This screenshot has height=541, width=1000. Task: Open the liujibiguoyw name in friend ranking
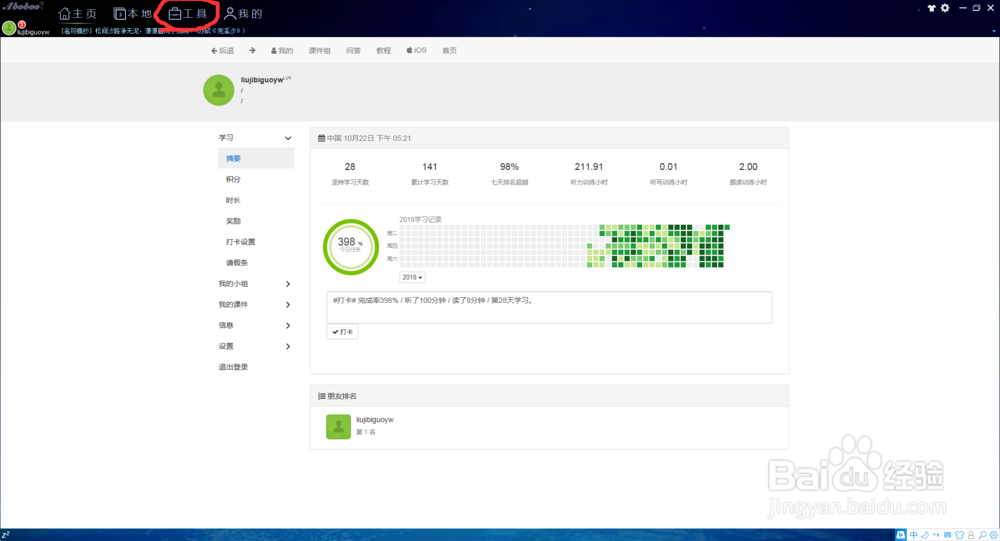pyautogui.click(x=374, y=420)
